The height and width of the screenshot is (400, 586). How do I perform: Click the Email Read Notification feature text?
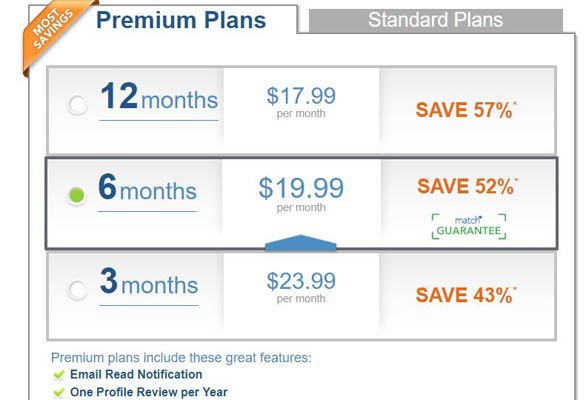tap(136, 375)
